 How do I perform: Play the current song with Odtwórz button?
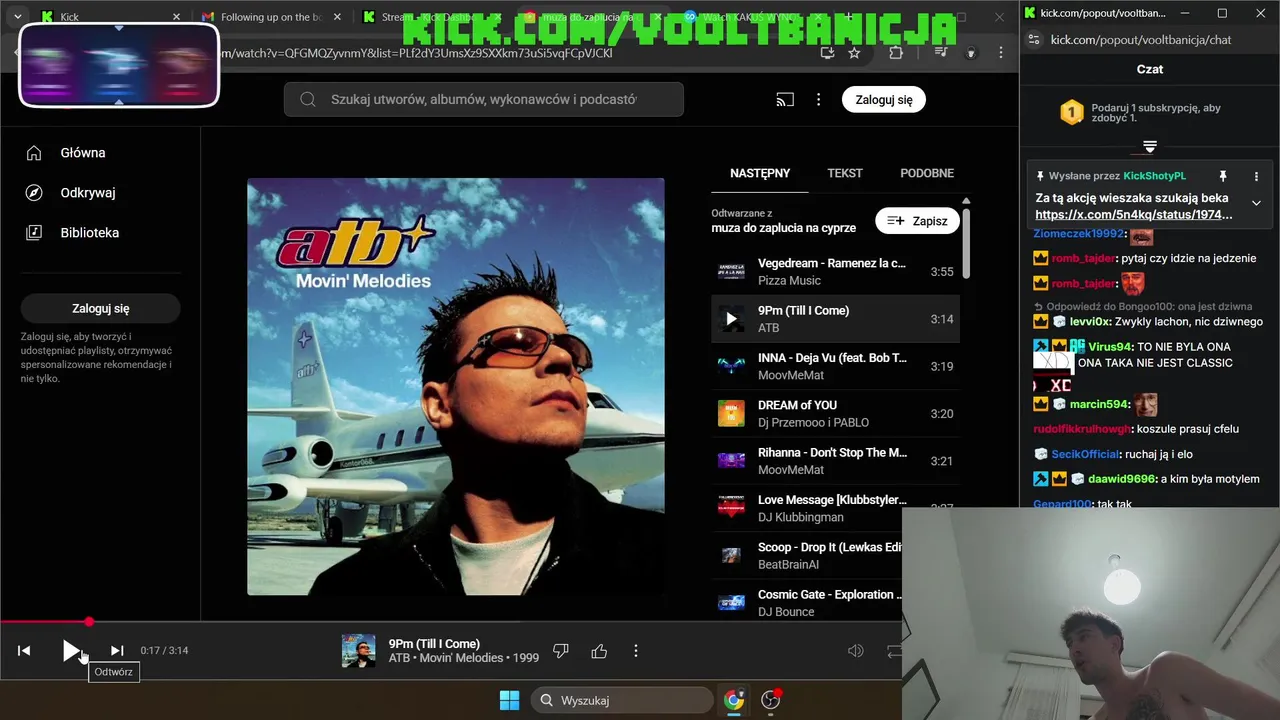pos(70,651)
